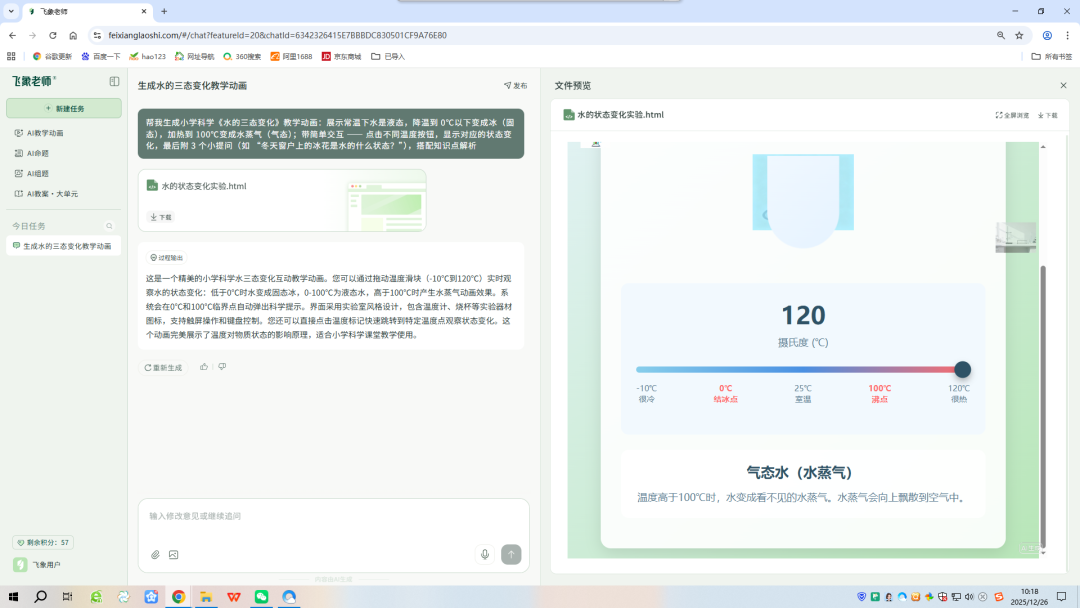Screen dimensions: 1080x608
Task: Click the microphone icon for voice input
Action: click(x=485, y=554)
